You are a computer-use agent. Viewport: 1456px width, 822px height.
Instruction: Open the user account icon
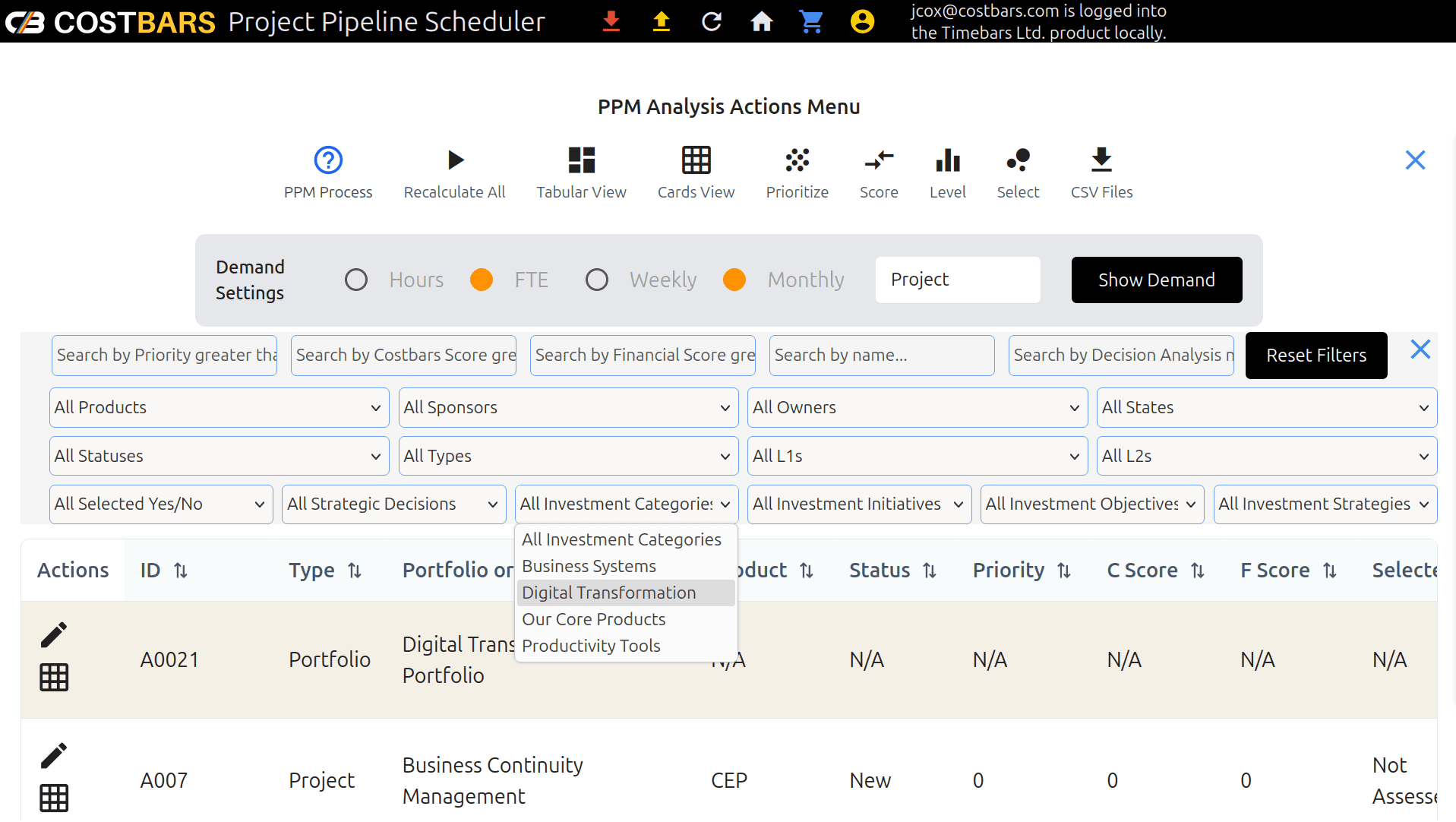(x=862, y=21)
